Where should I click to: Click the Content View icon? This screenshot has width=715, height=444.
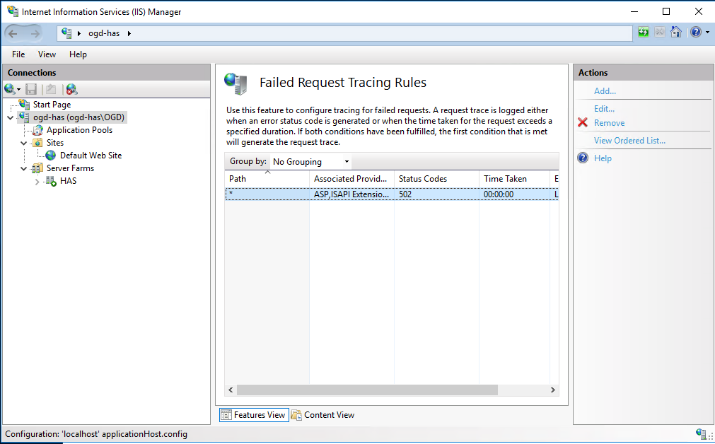point(296,415)
